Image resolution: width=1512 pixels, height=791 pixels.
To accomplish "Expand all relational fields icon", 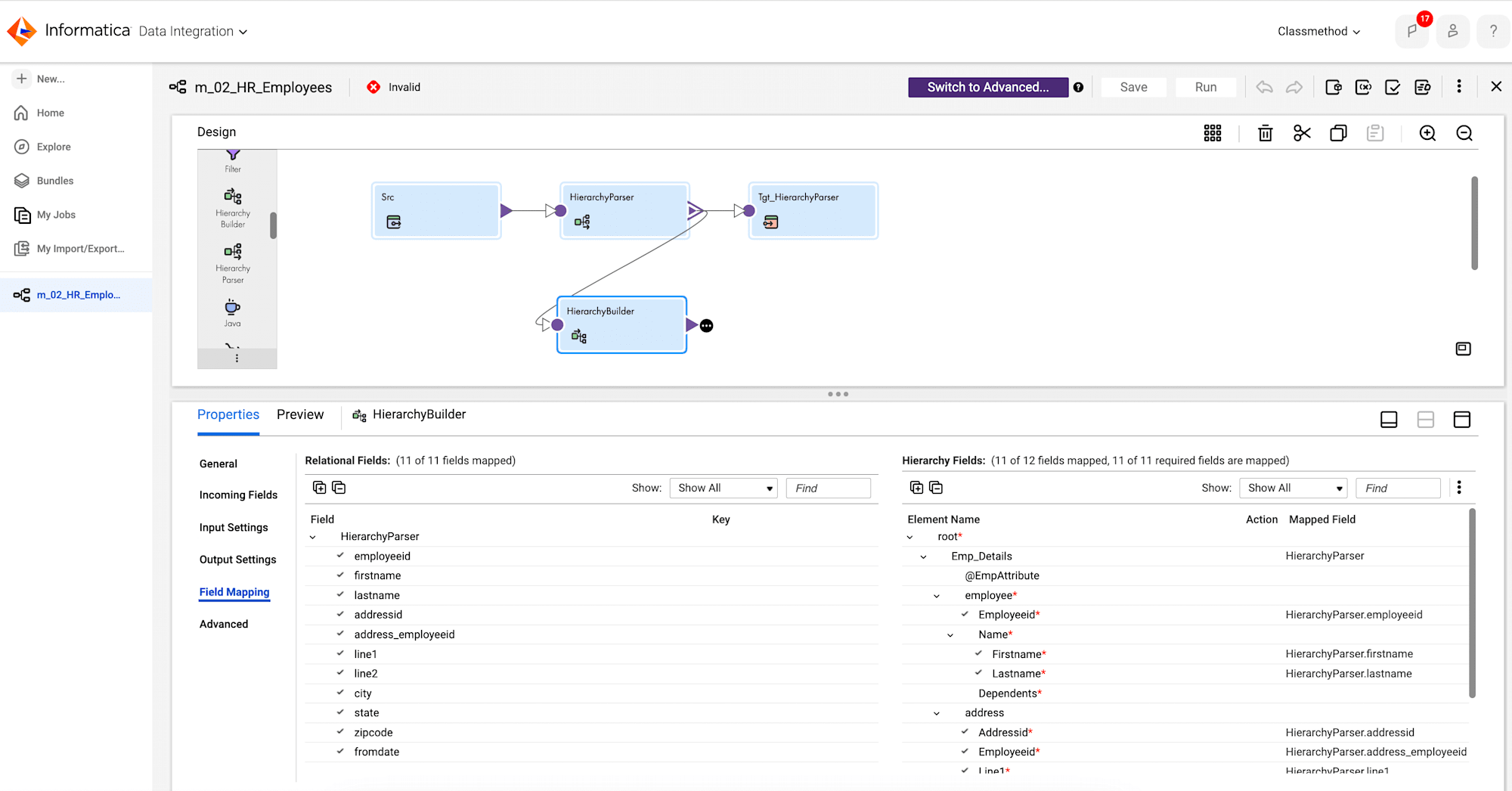I will pyautogui.click(x=319, y=488).
